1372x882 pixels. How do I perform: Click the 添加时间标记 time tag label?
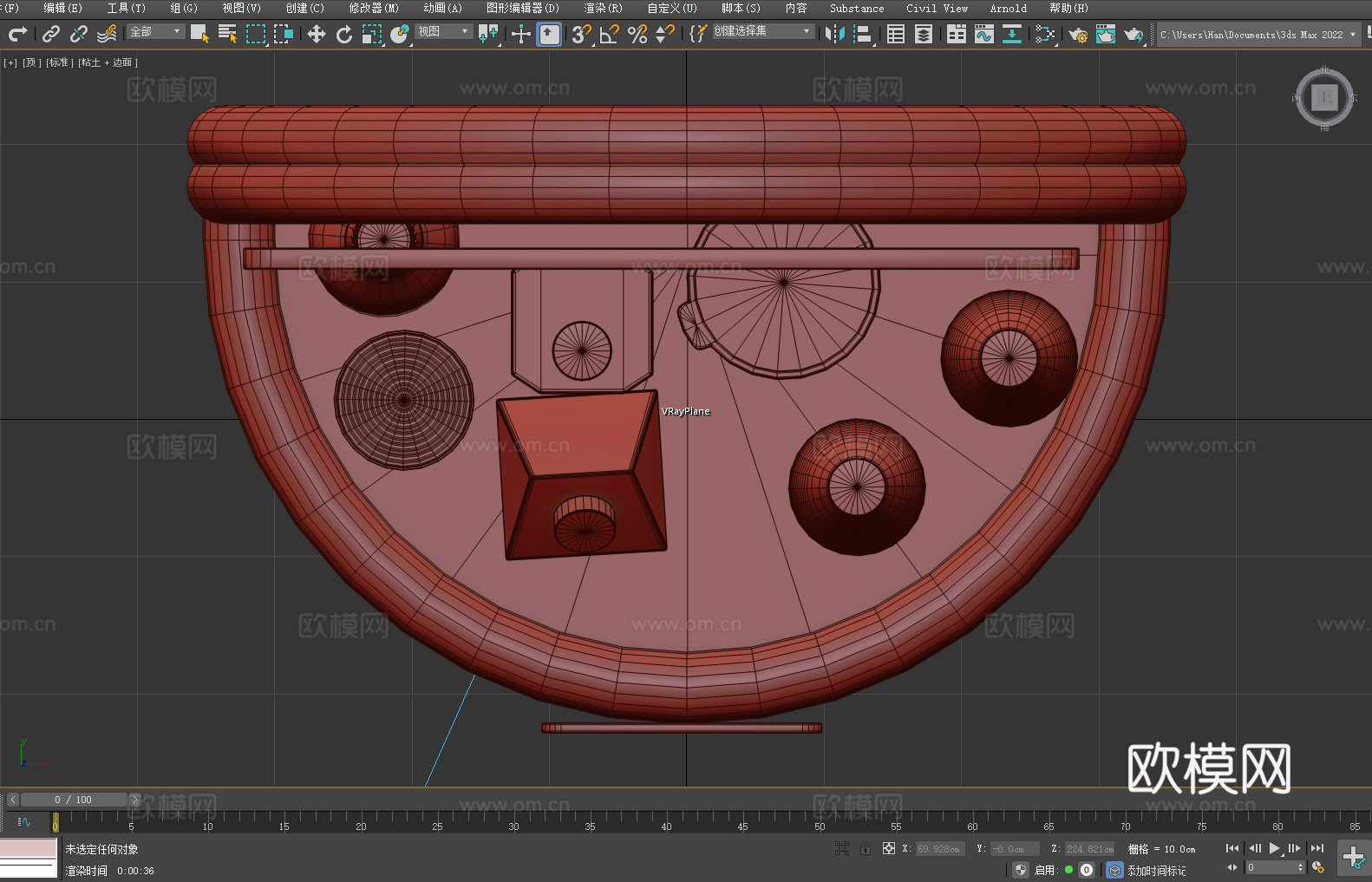point(1156,870)
